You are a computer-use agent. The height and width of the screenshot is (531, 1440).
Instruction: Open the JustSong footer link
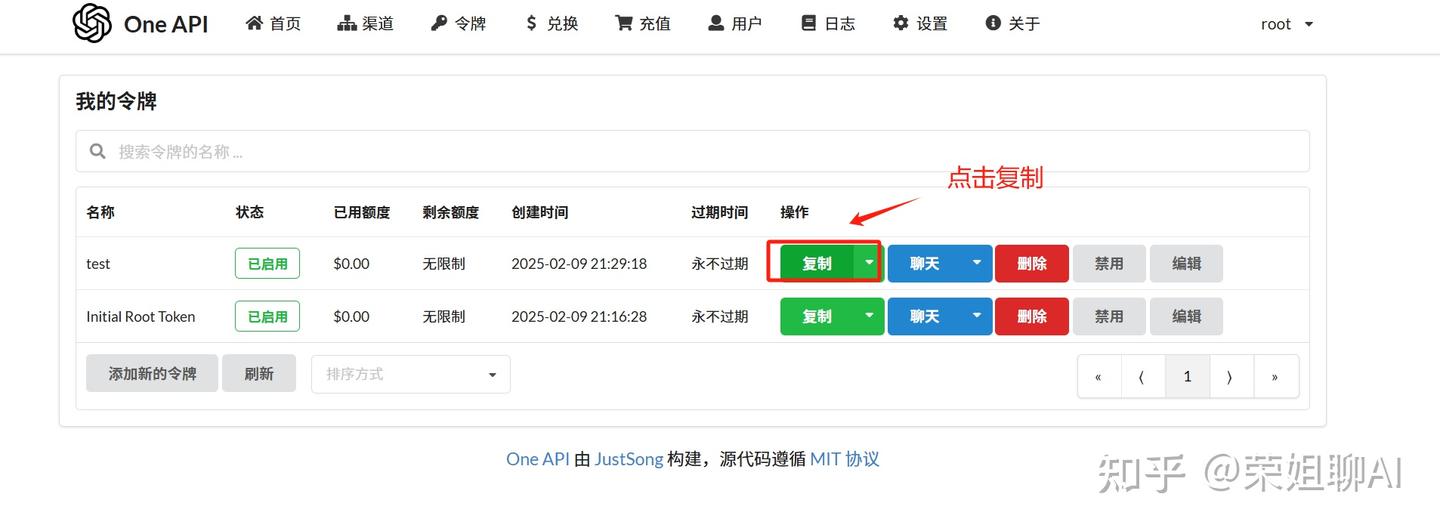point(629,459)
